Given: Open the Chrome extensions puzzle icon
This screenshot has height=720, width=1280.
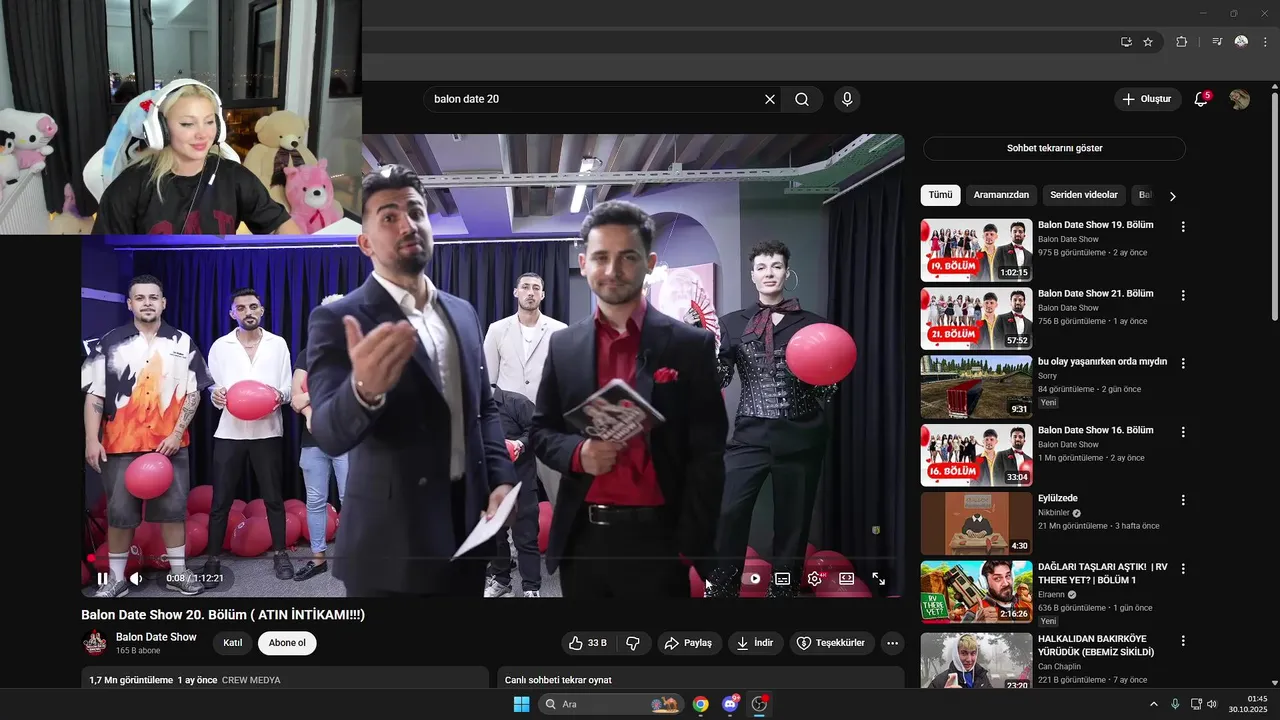Looking at the screenshot, I should 1181,42.
